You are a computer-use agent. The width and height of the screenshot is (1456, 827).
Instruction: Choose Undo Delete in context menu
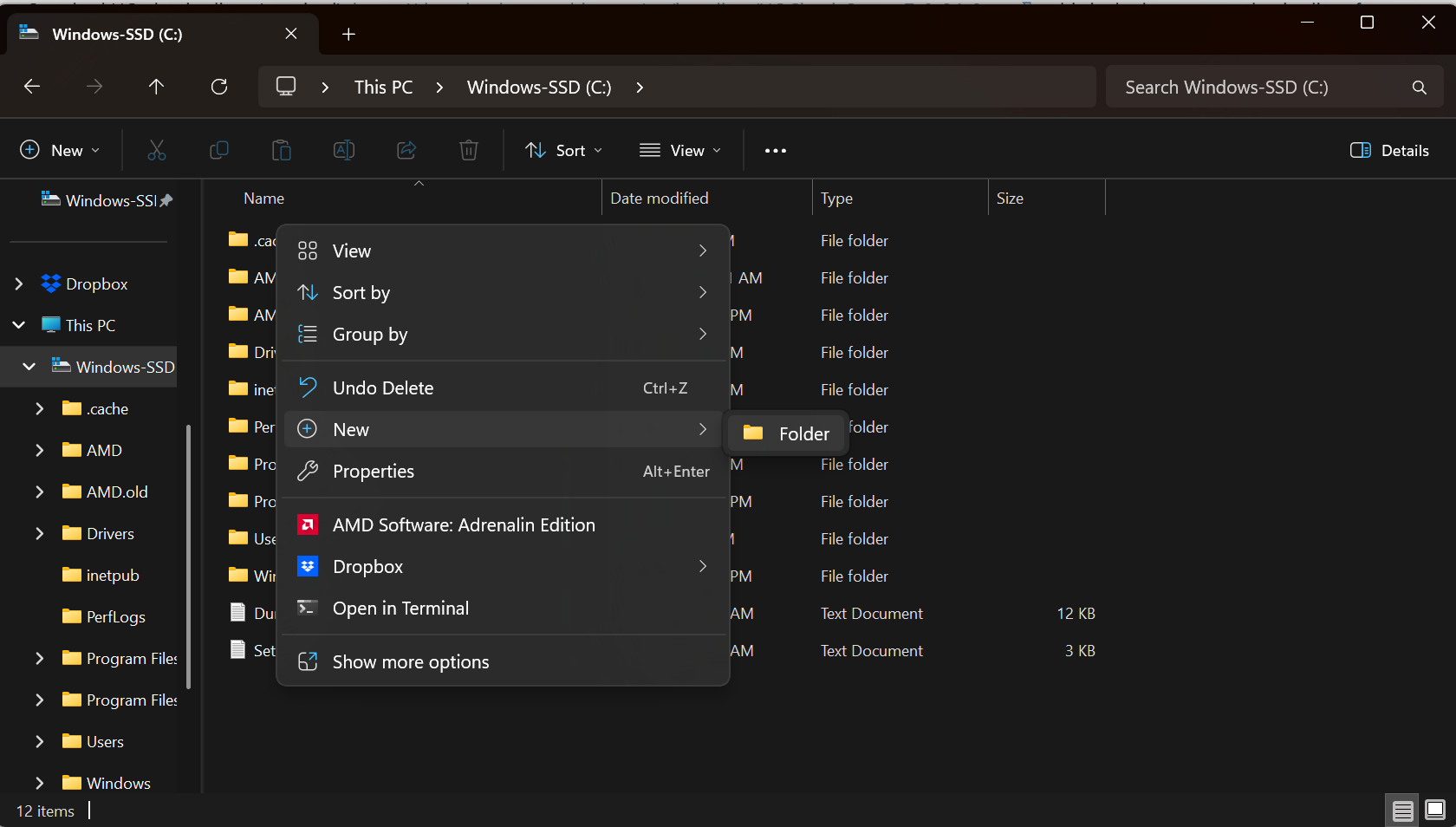pyautogui.click(x=383, y=388)
